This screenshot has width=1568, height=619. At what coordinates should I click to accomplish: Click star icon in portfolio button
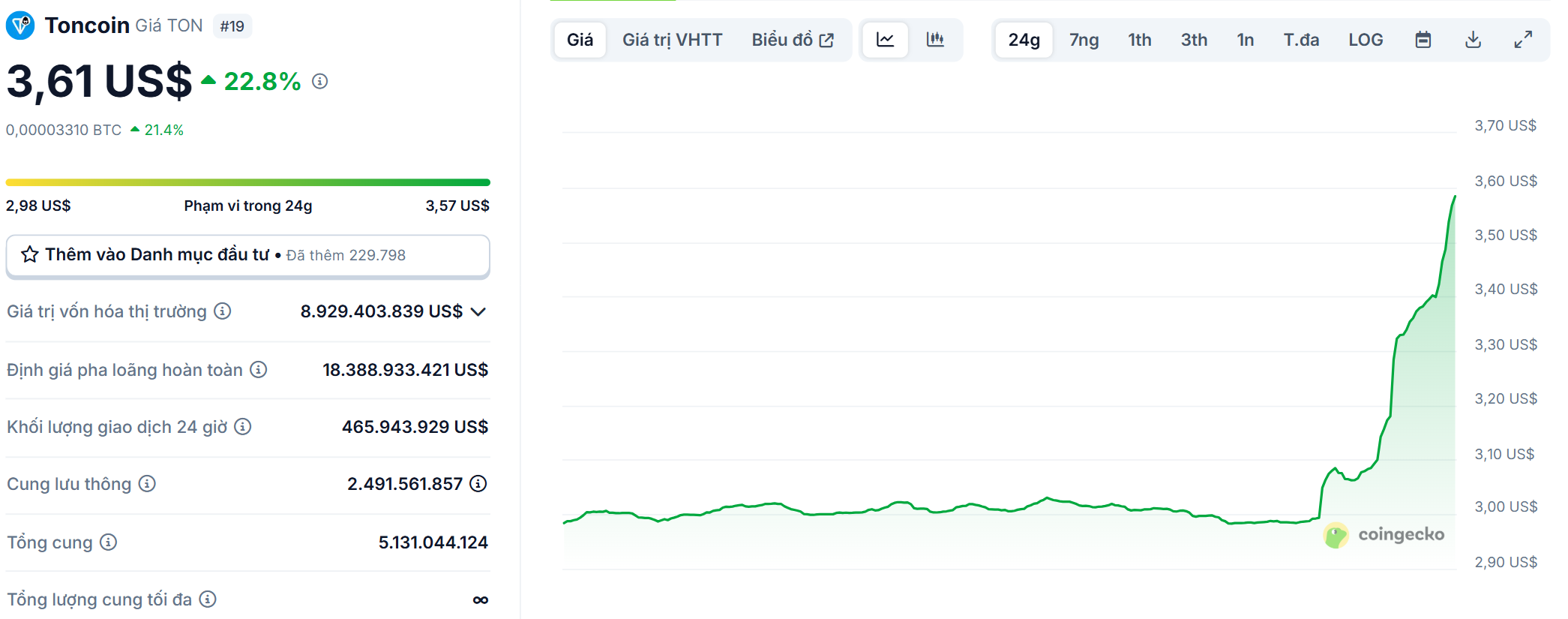click(30, 255)
